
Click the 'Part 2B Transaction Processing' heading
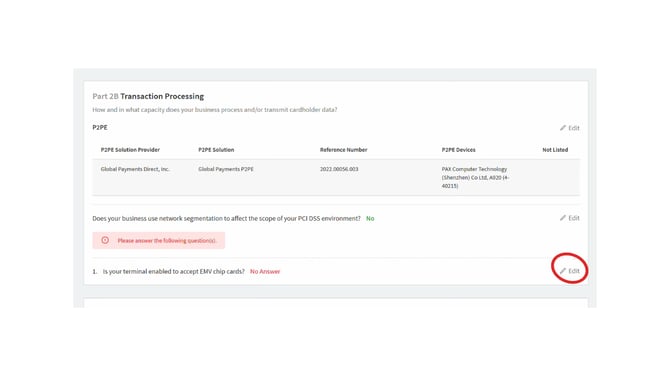click(x=148, y=96)
